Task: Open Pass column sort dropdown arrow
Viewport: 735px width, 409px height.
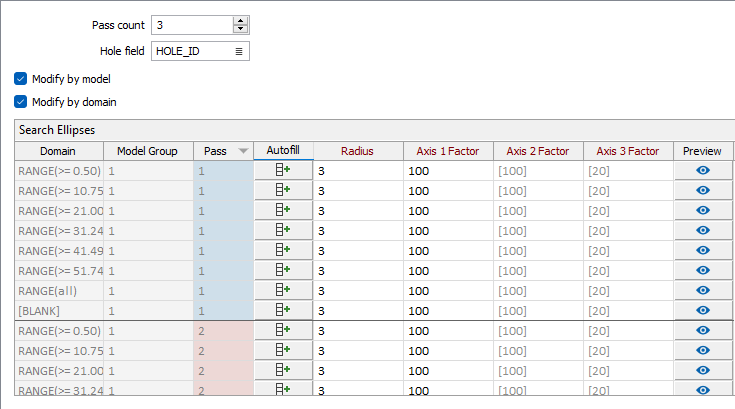Action: (x=243, y=151)
